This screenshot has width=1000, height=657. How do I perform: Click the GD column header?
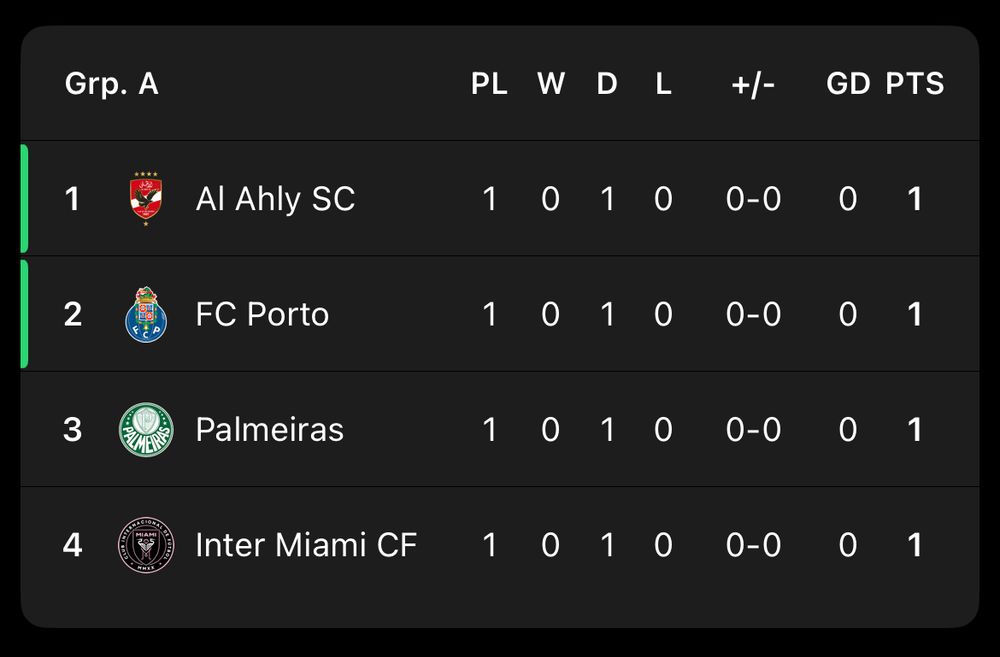847,84
